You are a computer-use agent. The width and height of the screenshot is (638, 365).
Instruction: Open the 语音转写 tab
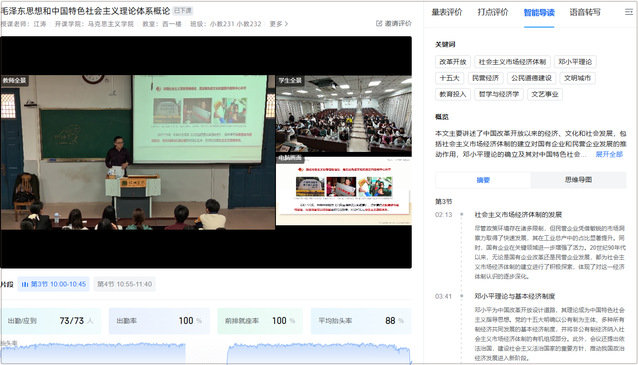pos(585,12)
